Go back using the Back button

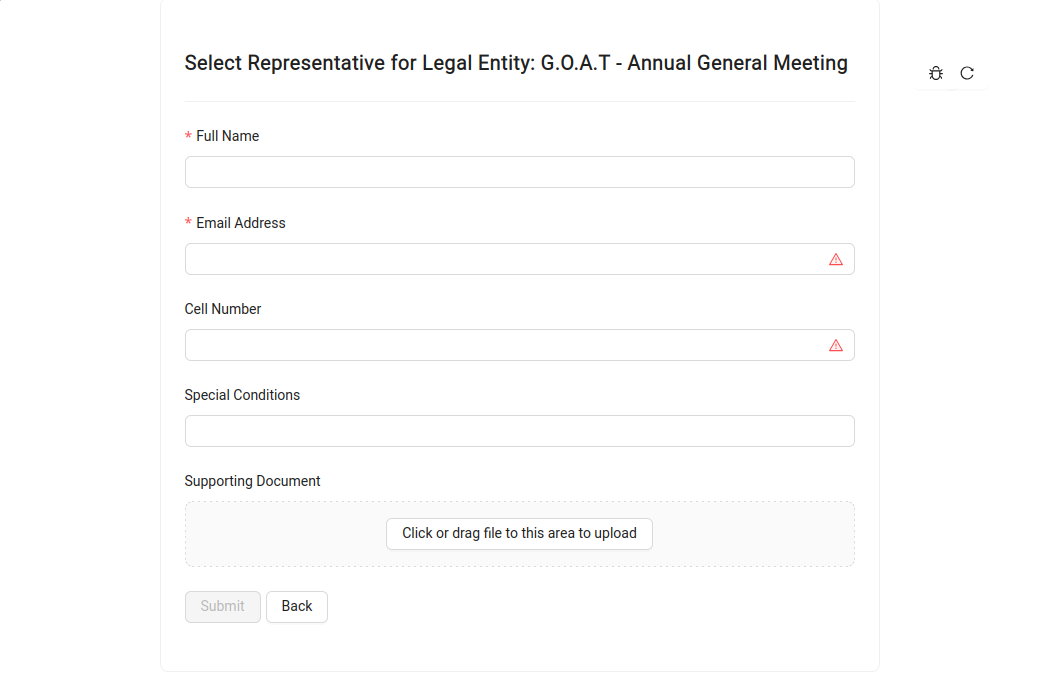click(x=297, y=607)
